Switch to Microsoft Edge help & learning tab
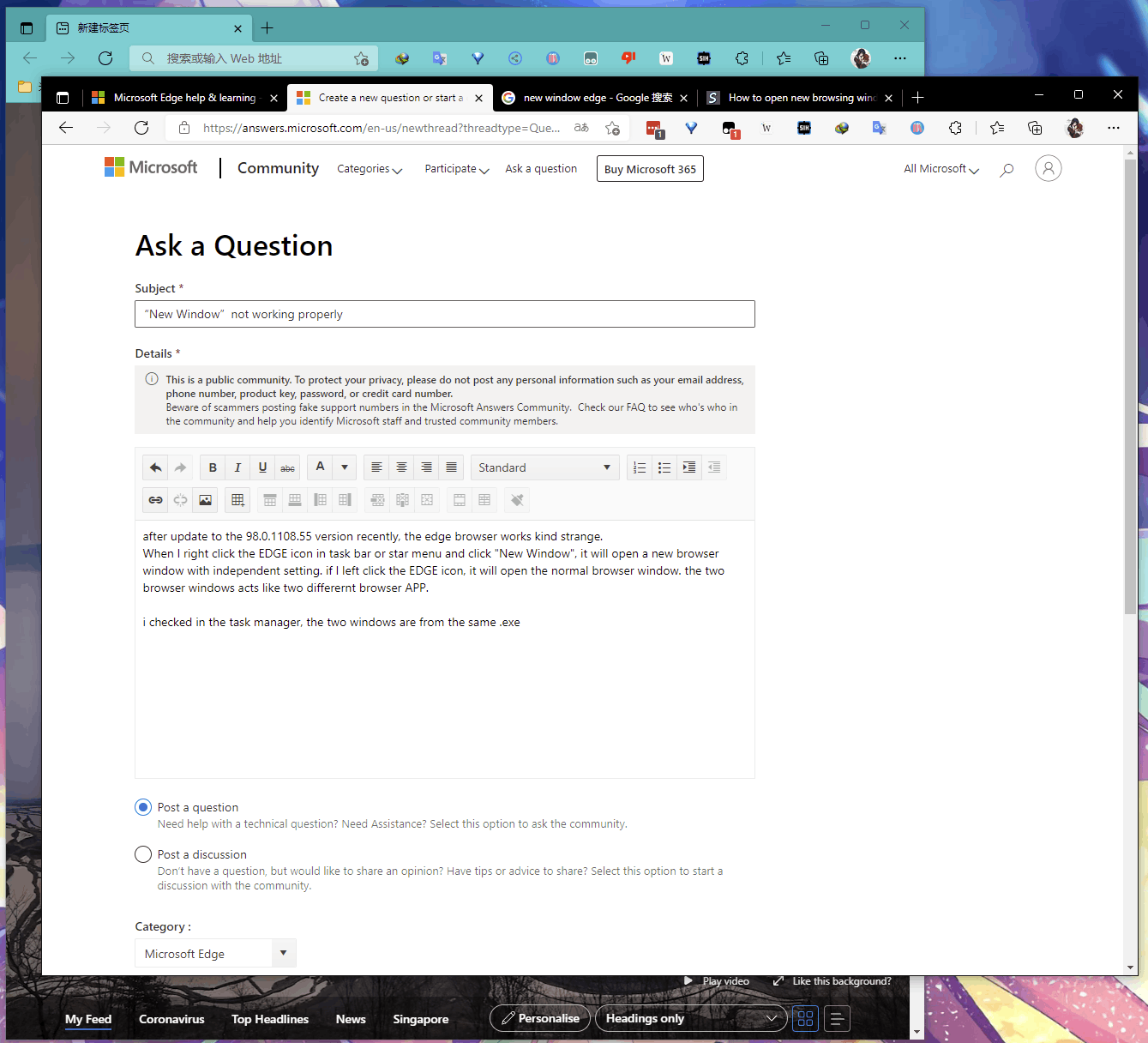The height and width of the screenshot is (1043, 1148). point(185,98)
